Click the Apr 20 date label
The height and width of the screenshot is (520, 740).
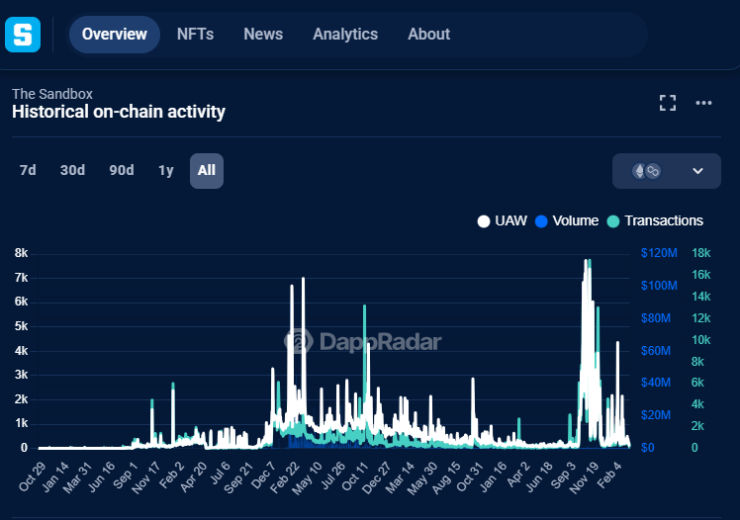click(x=193, y=477)
